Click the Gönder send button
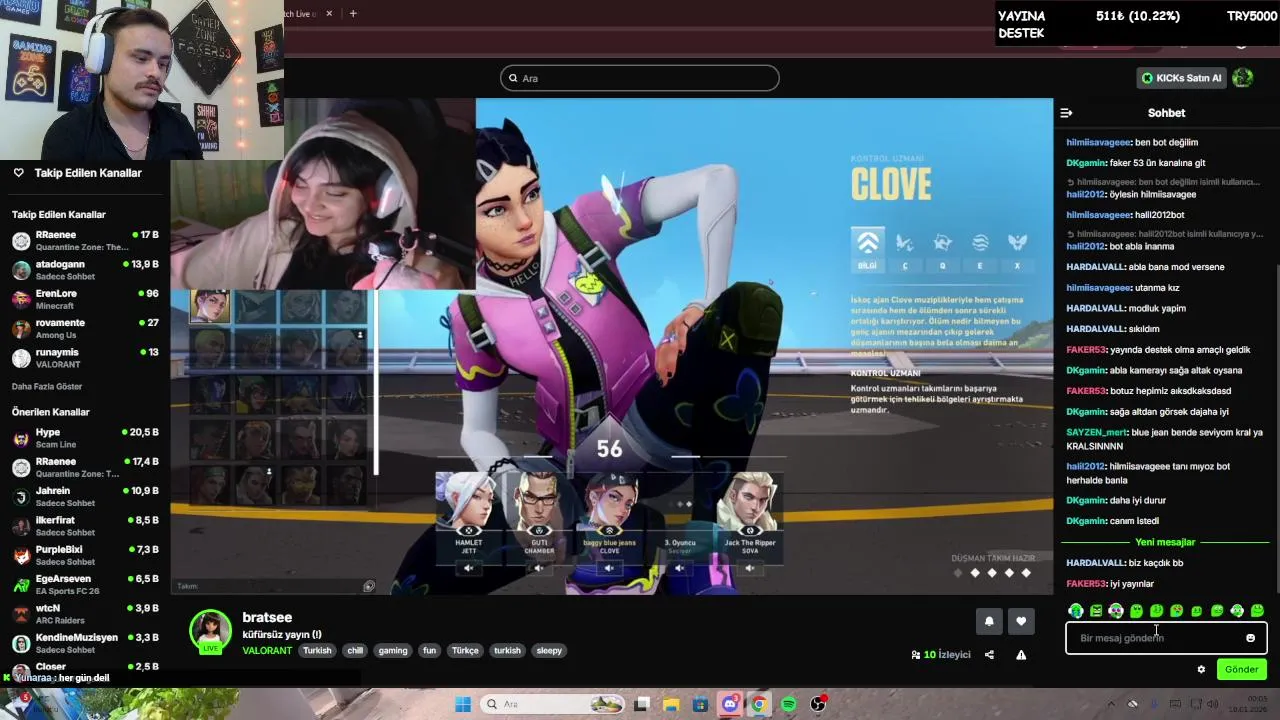The height and width of the screenshot is (720, 1280). (1242, 670)
